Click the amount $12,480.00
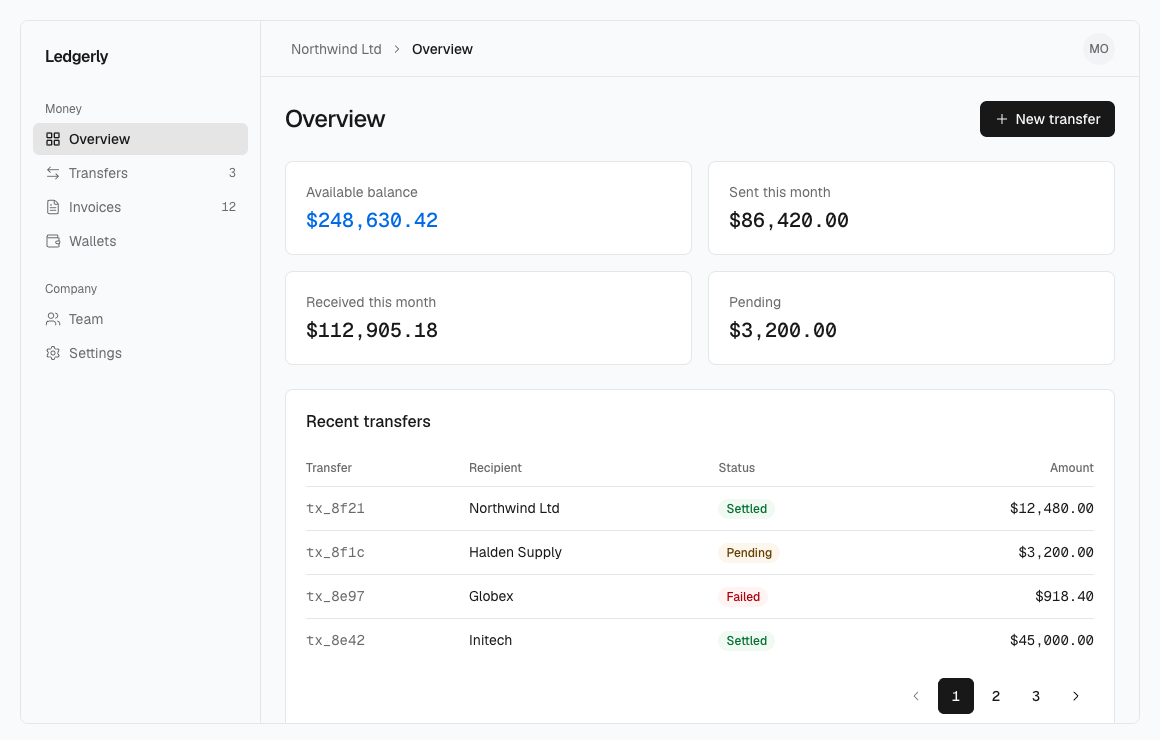Image resolution: width=1160 pixels, height=740 pixels. tap(1052, 508)
